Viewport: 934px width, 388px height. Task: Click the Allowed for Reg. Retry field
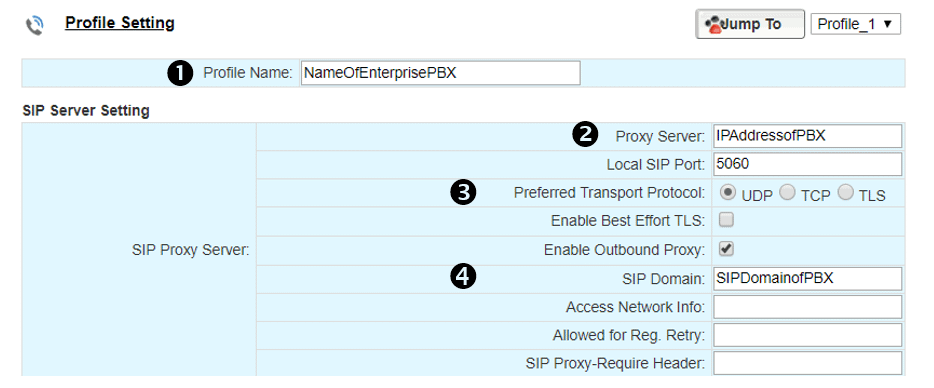(808, 336)
